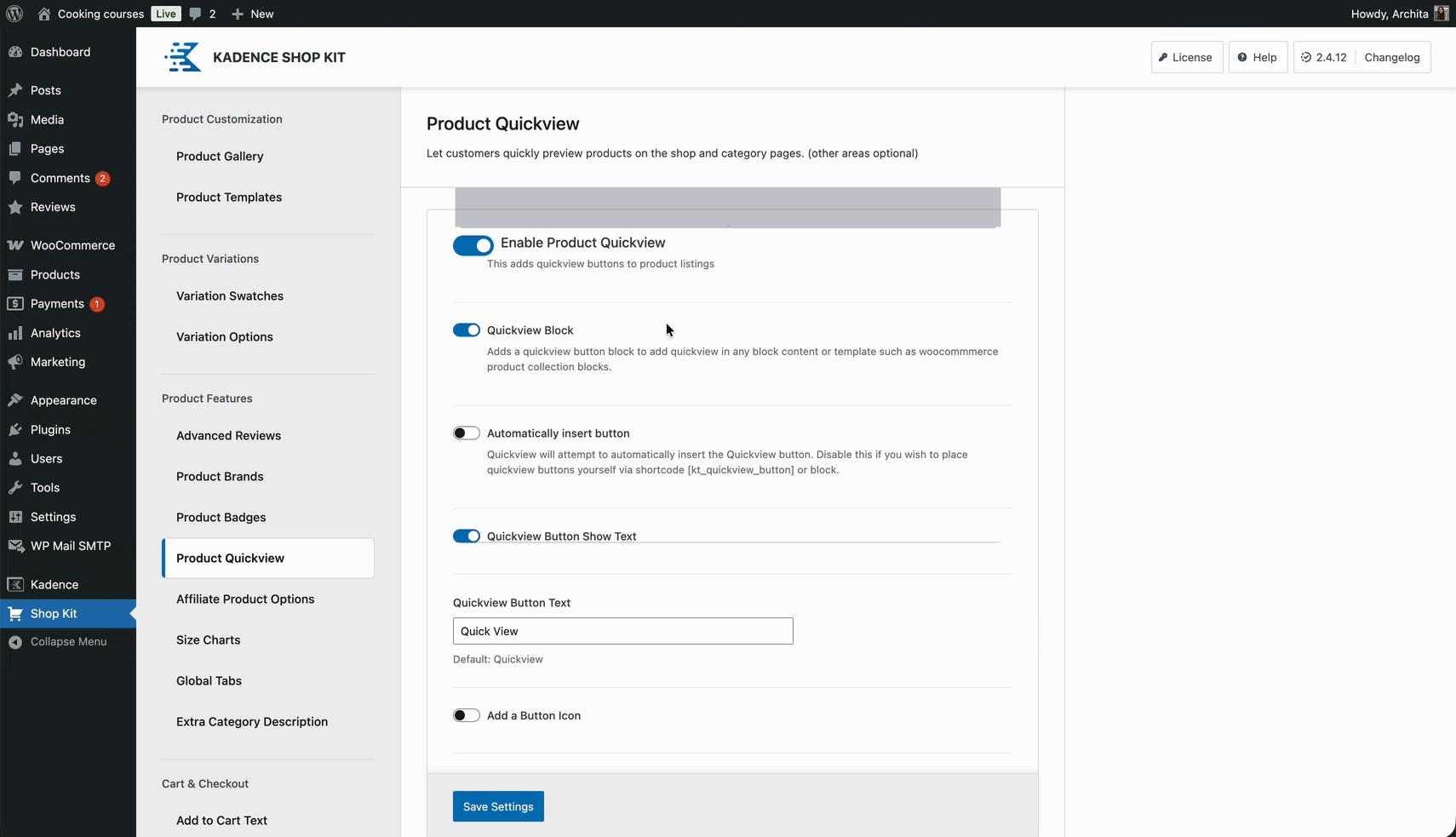Click the 'Product Customization' section heading

tap(222, 119)
